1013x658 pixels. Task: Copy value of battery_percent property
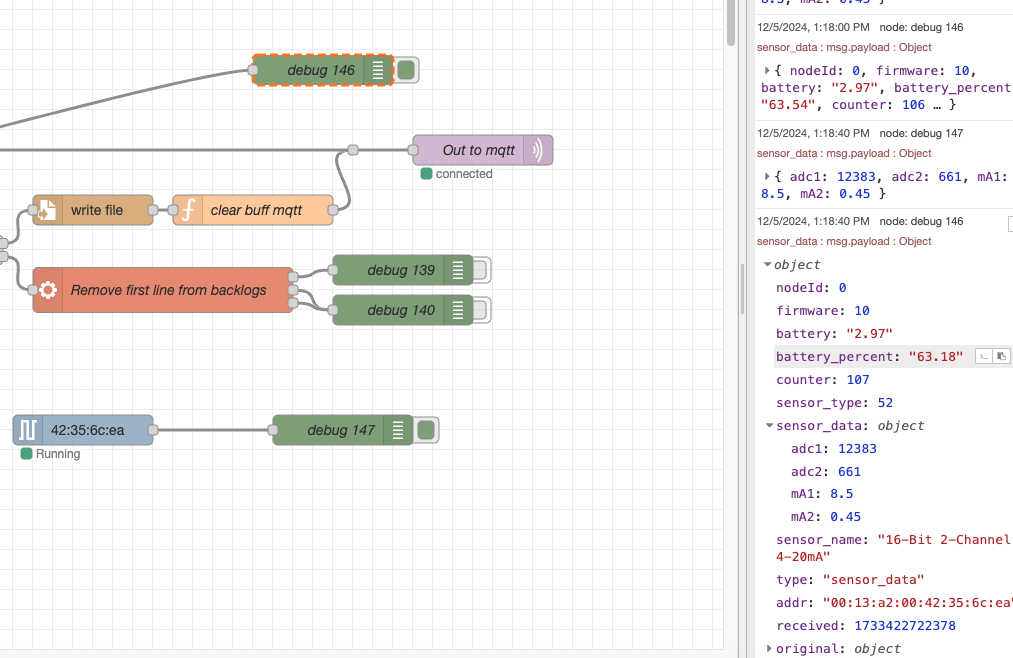click(x=1002, y=357)
